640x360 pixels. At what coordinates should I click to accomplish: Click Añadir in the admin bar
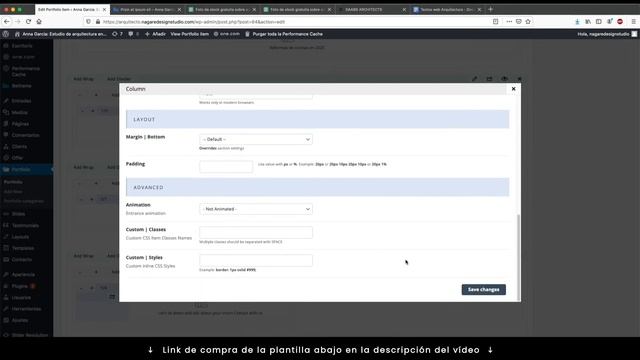pyautogui.click(x=155, y=34)
